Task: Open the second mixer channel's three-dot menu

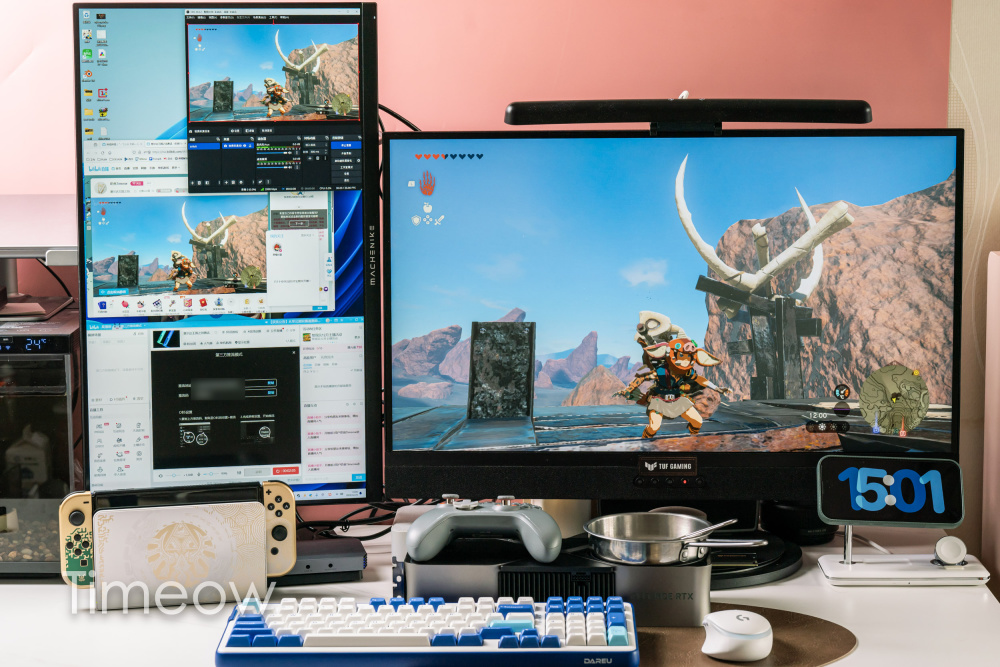Action: pos(297,167)
